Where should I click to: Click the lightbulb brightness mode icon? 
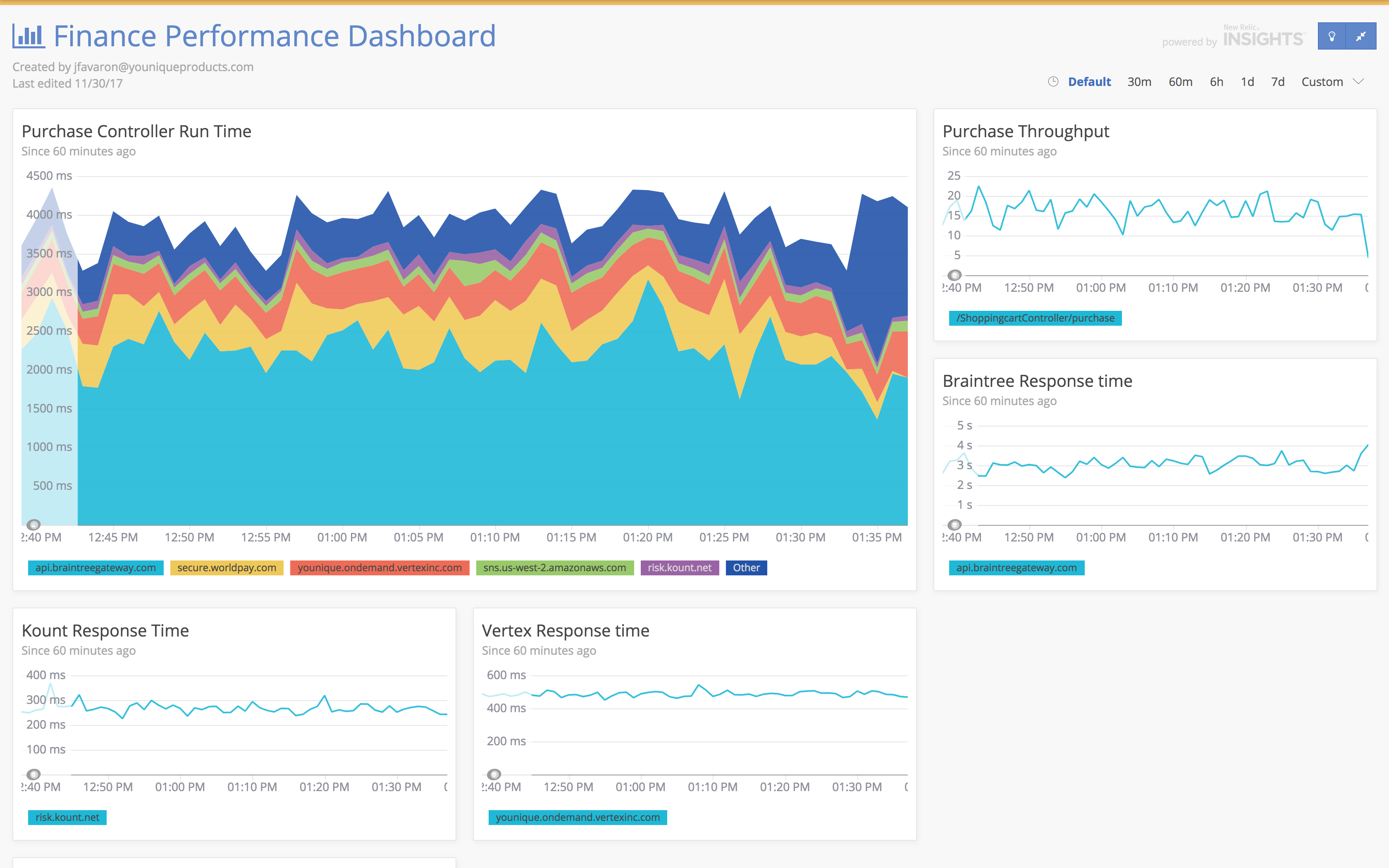point(1332,36)
